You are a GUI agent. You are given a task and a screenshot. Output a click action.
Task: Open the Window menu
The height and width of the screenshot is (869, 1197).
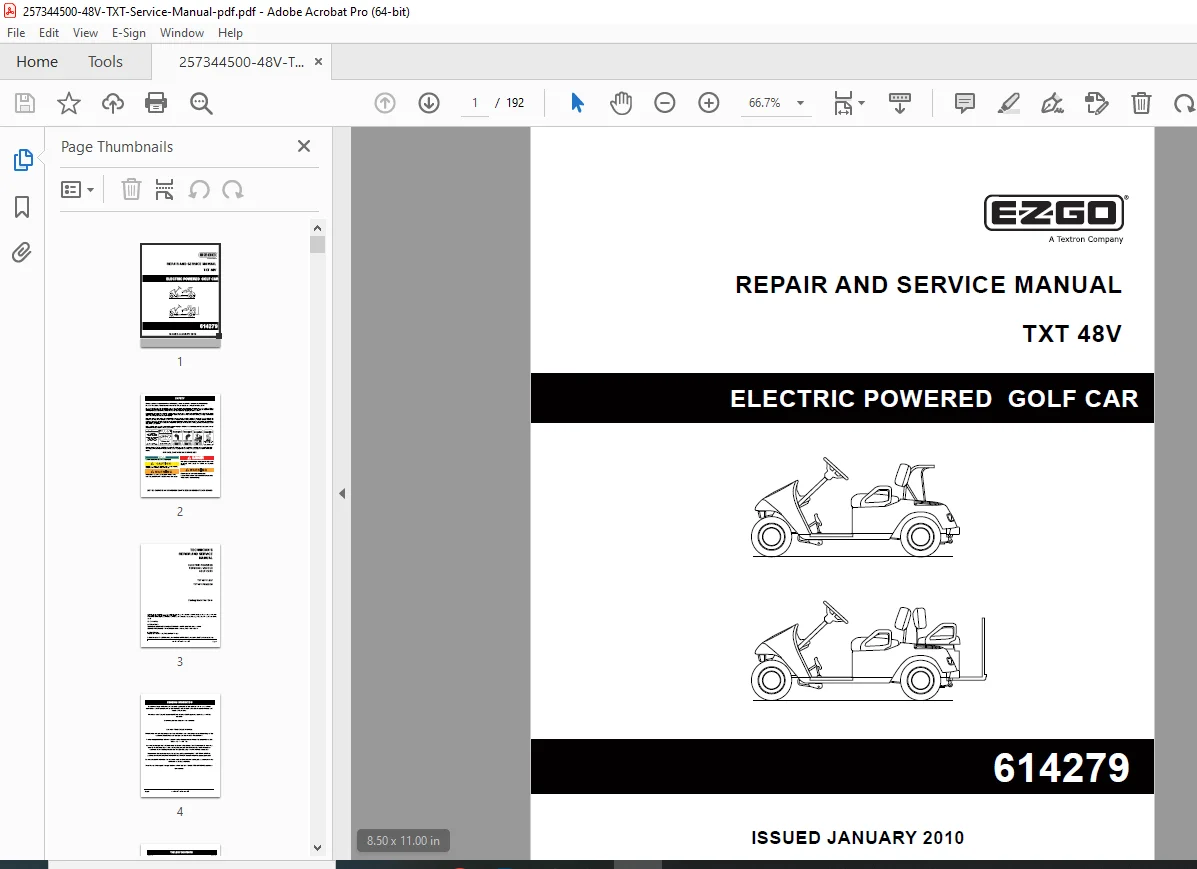(x=182, y=33)
